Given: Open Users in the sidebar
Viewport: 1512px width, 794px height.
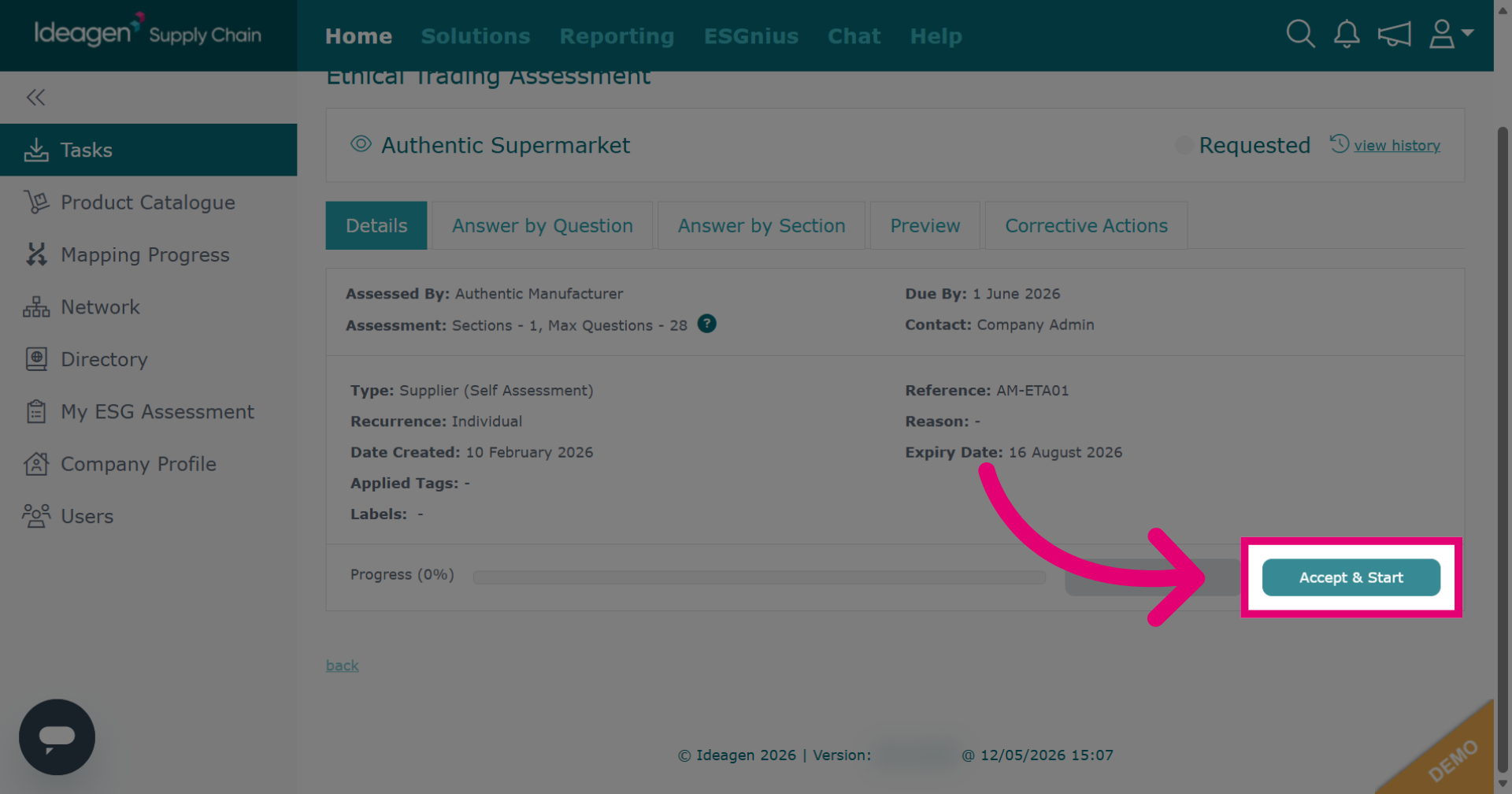Looking at the screenshot, I should [x=148, y=516].
